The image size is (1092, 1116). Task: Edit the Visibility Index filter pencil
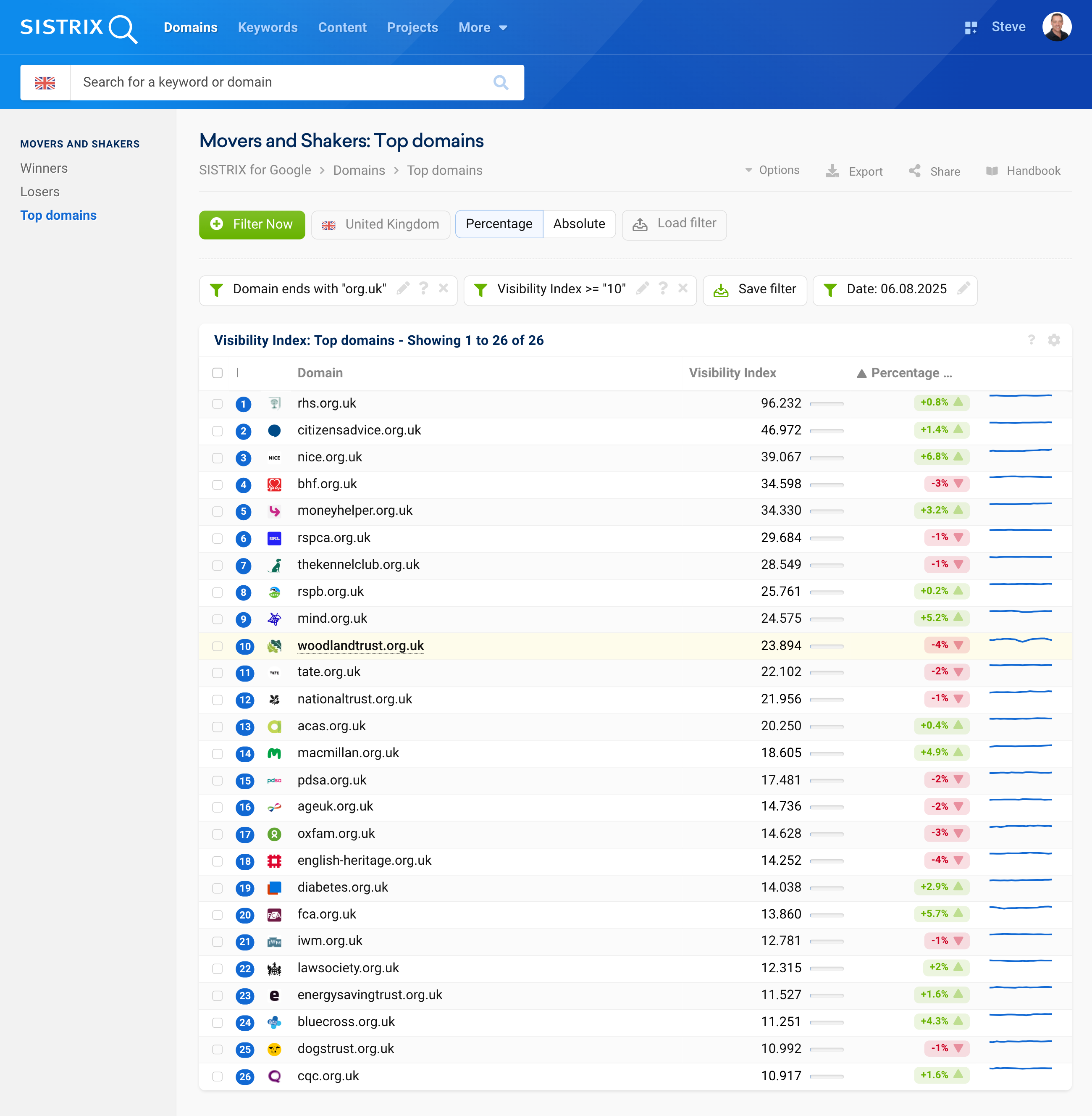click(642, 289)
